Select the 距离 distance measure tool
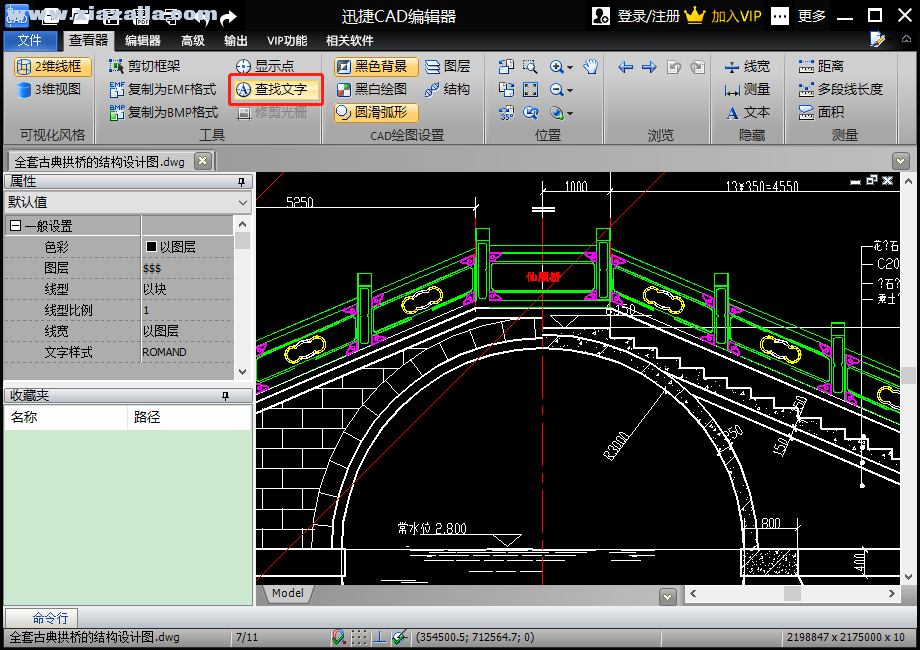920x650 pixels. click(821, 66)
